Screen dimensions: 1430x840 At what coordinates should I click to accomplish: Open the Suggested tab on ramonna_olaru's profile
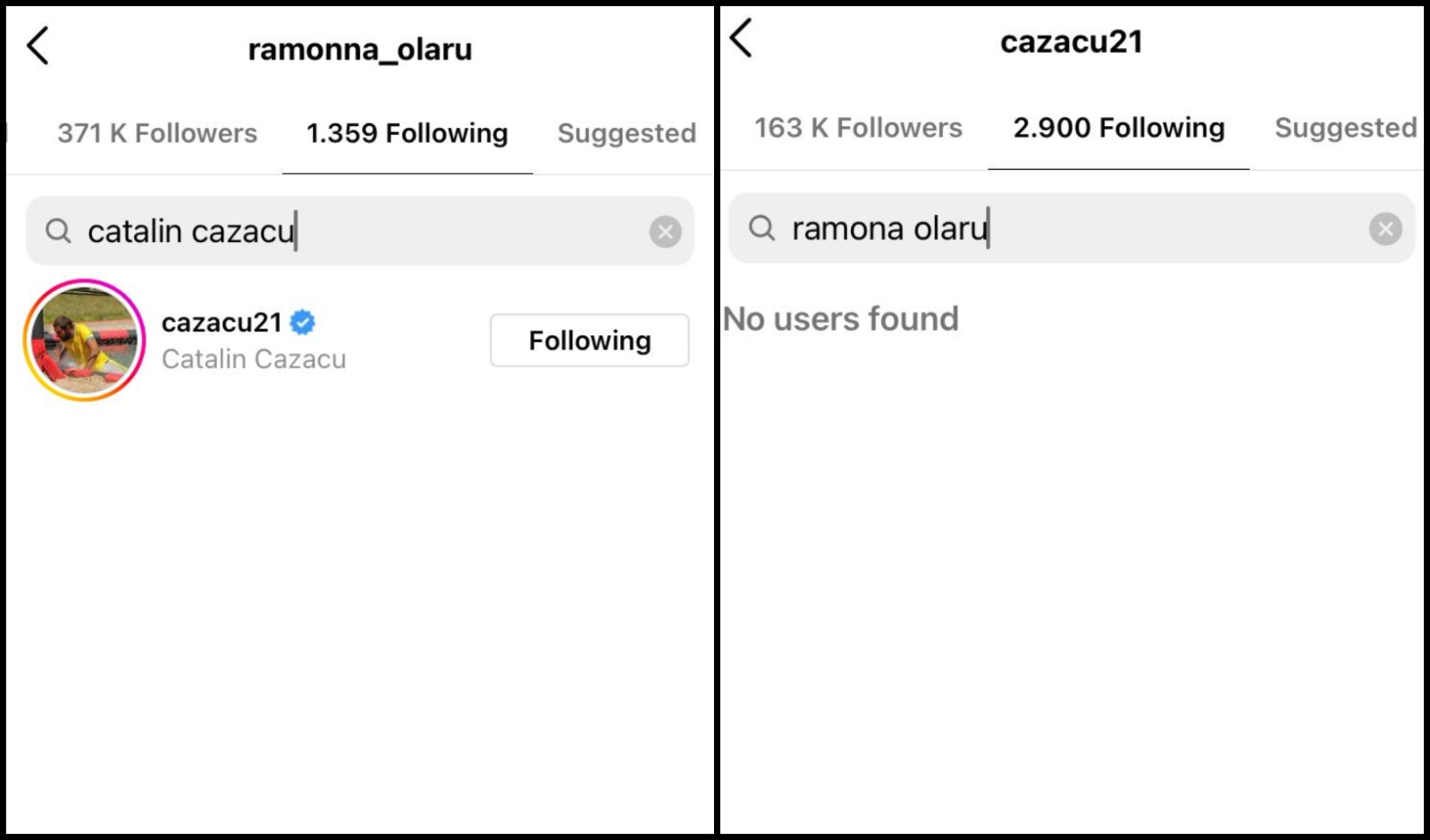click(627, 133)
